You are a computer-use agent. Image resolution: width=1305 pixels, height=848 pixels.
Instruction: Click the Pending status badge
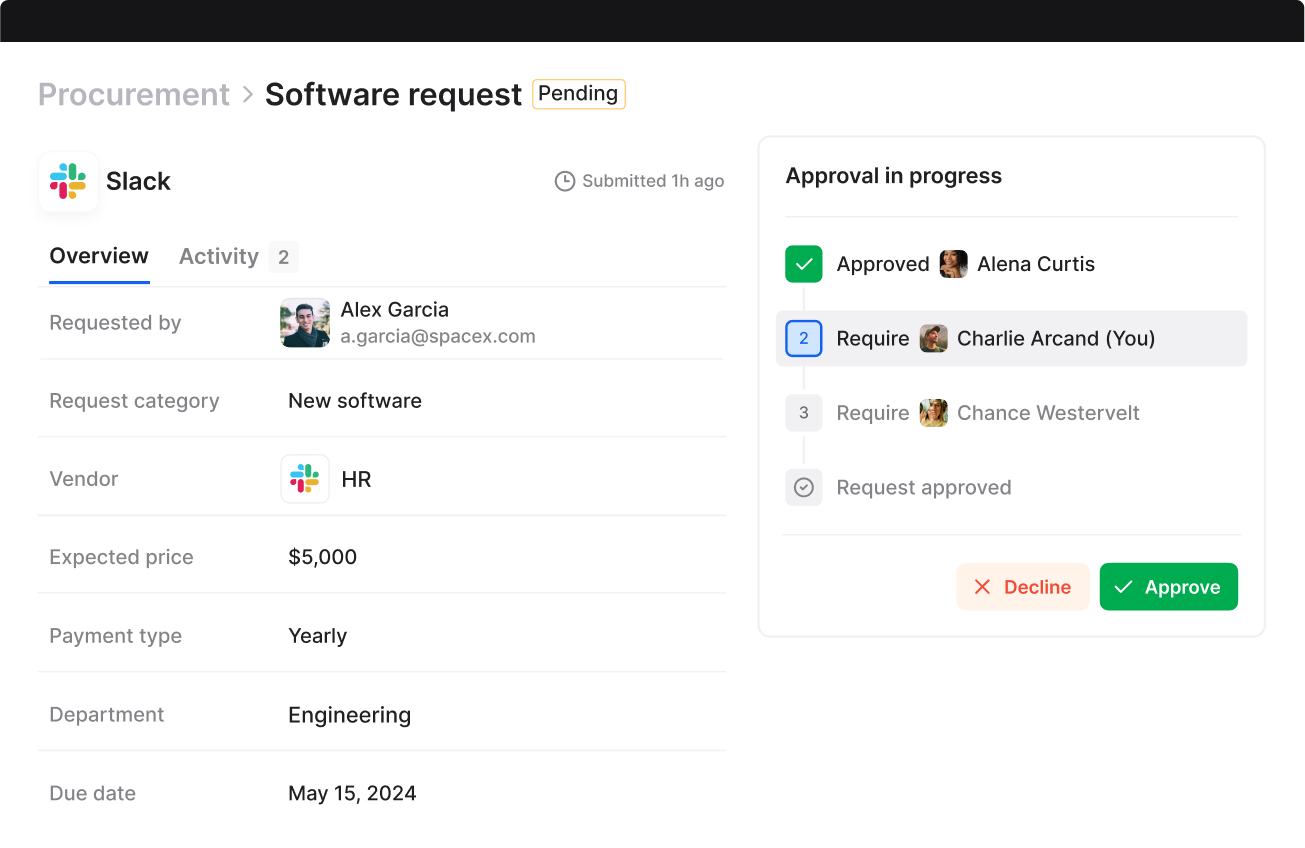(x=579, y=94)
